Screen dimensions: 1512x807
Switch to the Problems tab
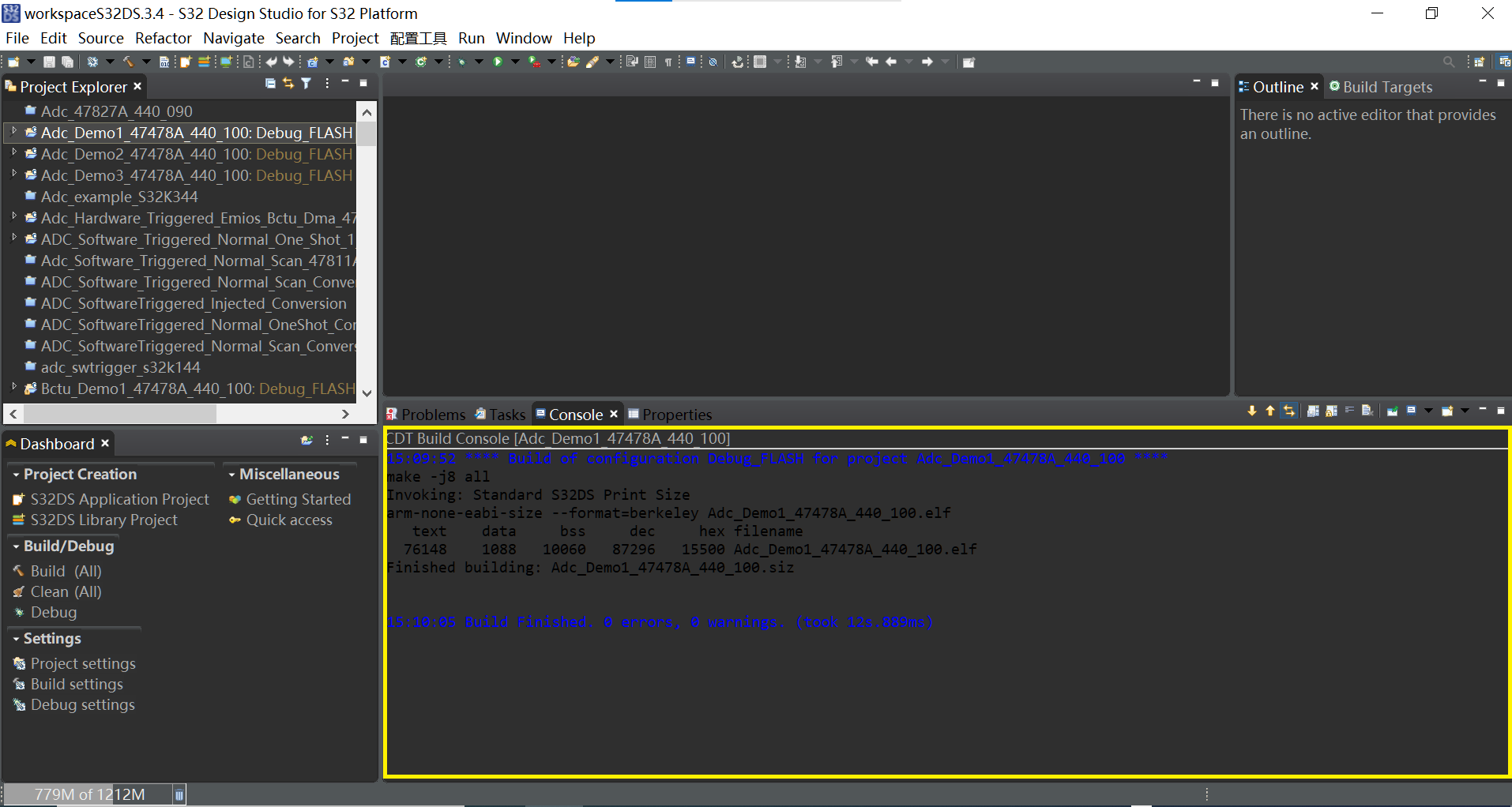tap(426, 415)
